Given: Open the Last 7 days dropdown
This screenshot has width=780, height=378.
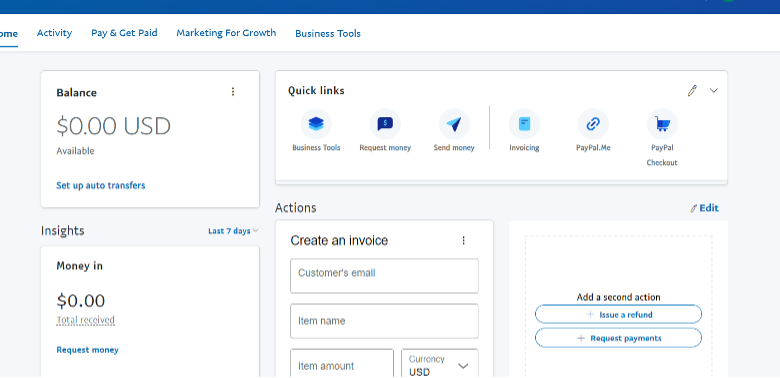Looking at the screenshot, I should tap(233, 231).
